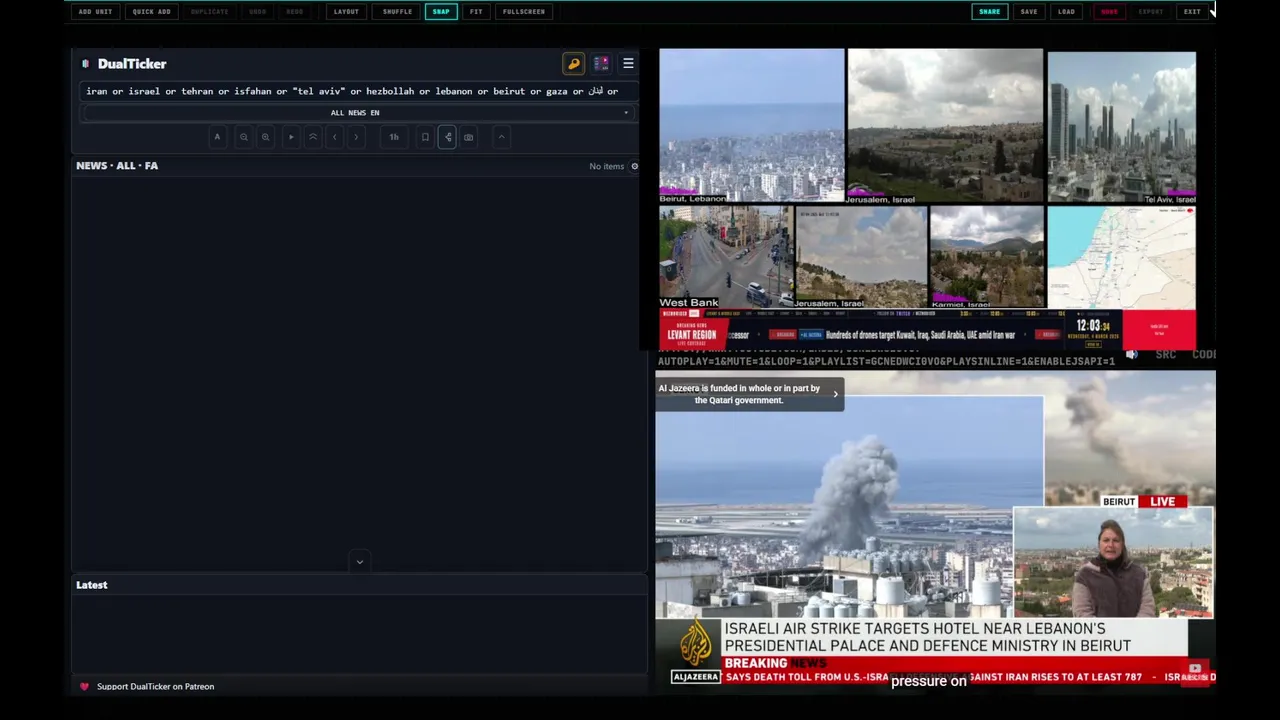Open the West Bank street webcam thumbnail

(725, 257)
